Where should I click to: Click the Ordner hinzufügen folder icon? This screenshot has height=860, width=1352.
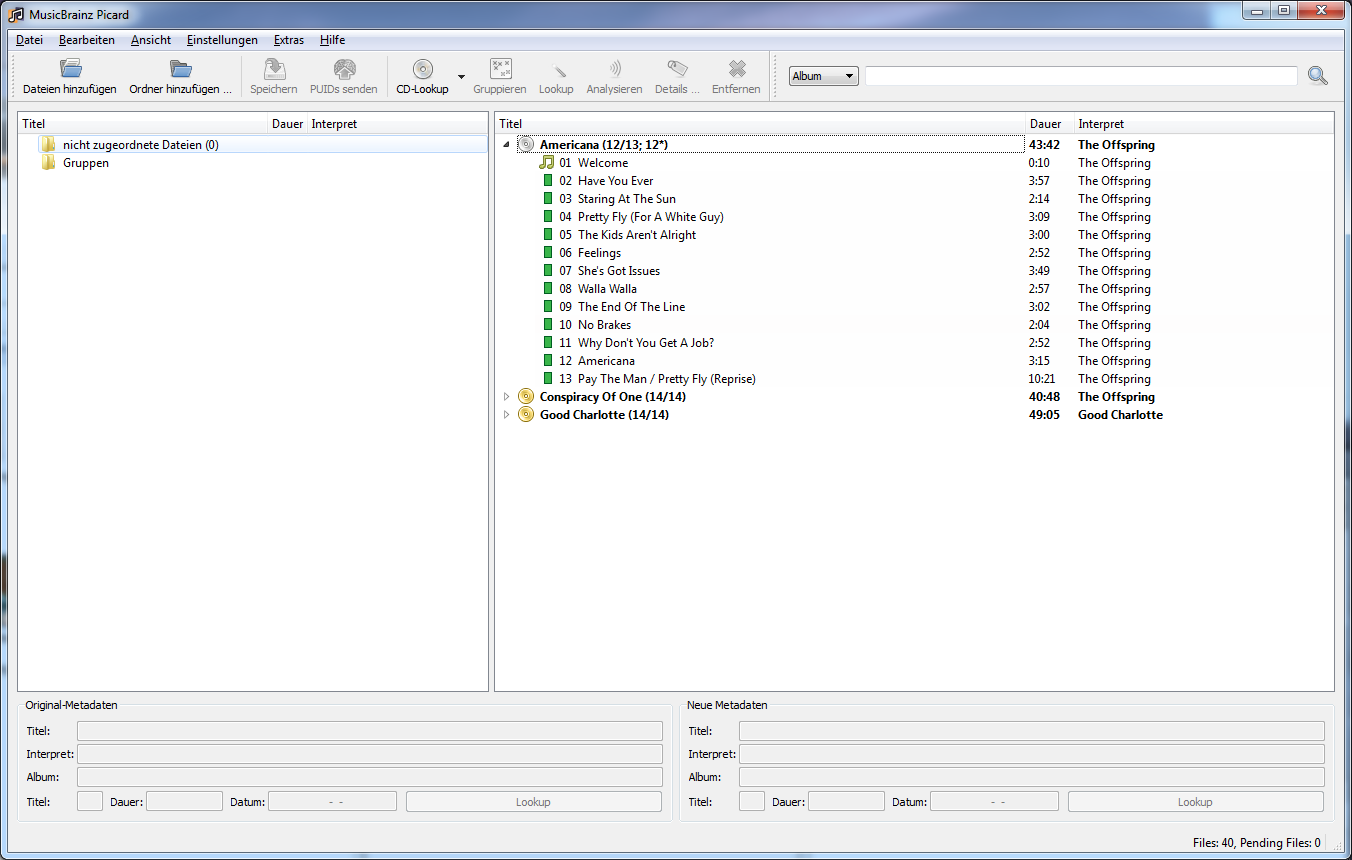tap(180, 69)
